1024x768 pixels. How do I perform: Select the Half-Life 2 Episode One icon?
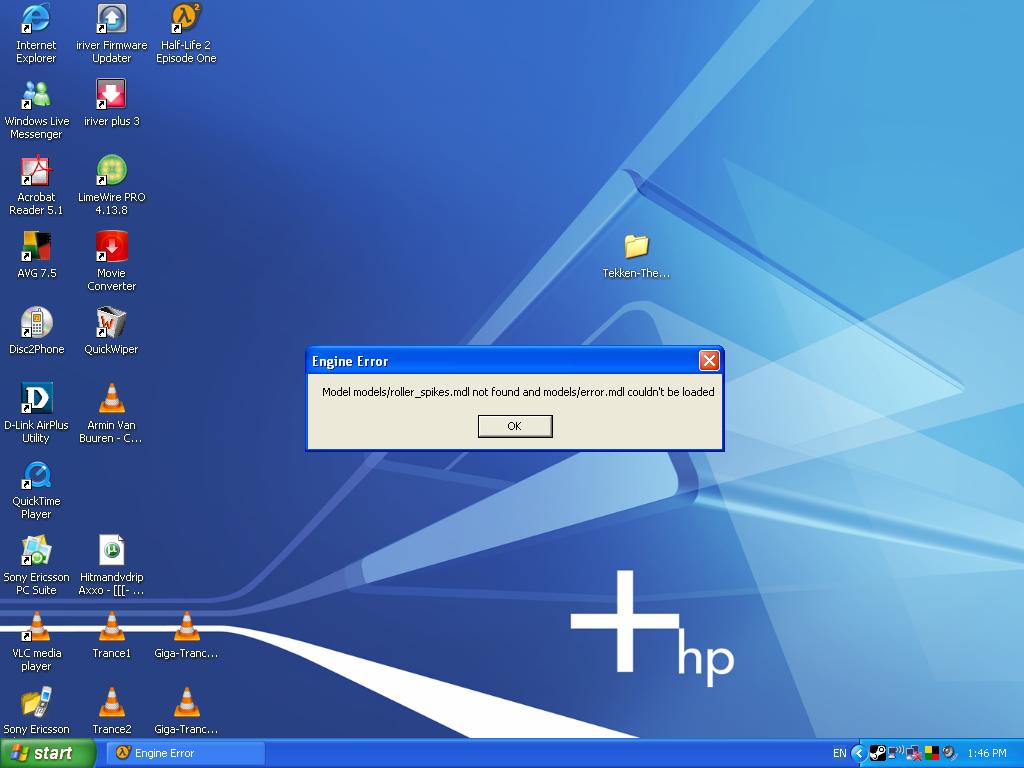tap(186, 34)
